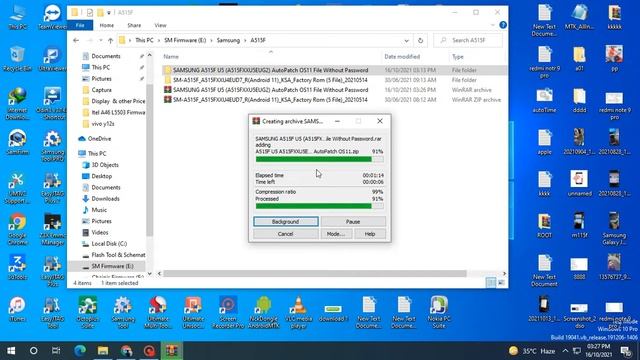Launch Google Chrome desktop shortcut
The image size is (640, 360).
coord(17,229)
